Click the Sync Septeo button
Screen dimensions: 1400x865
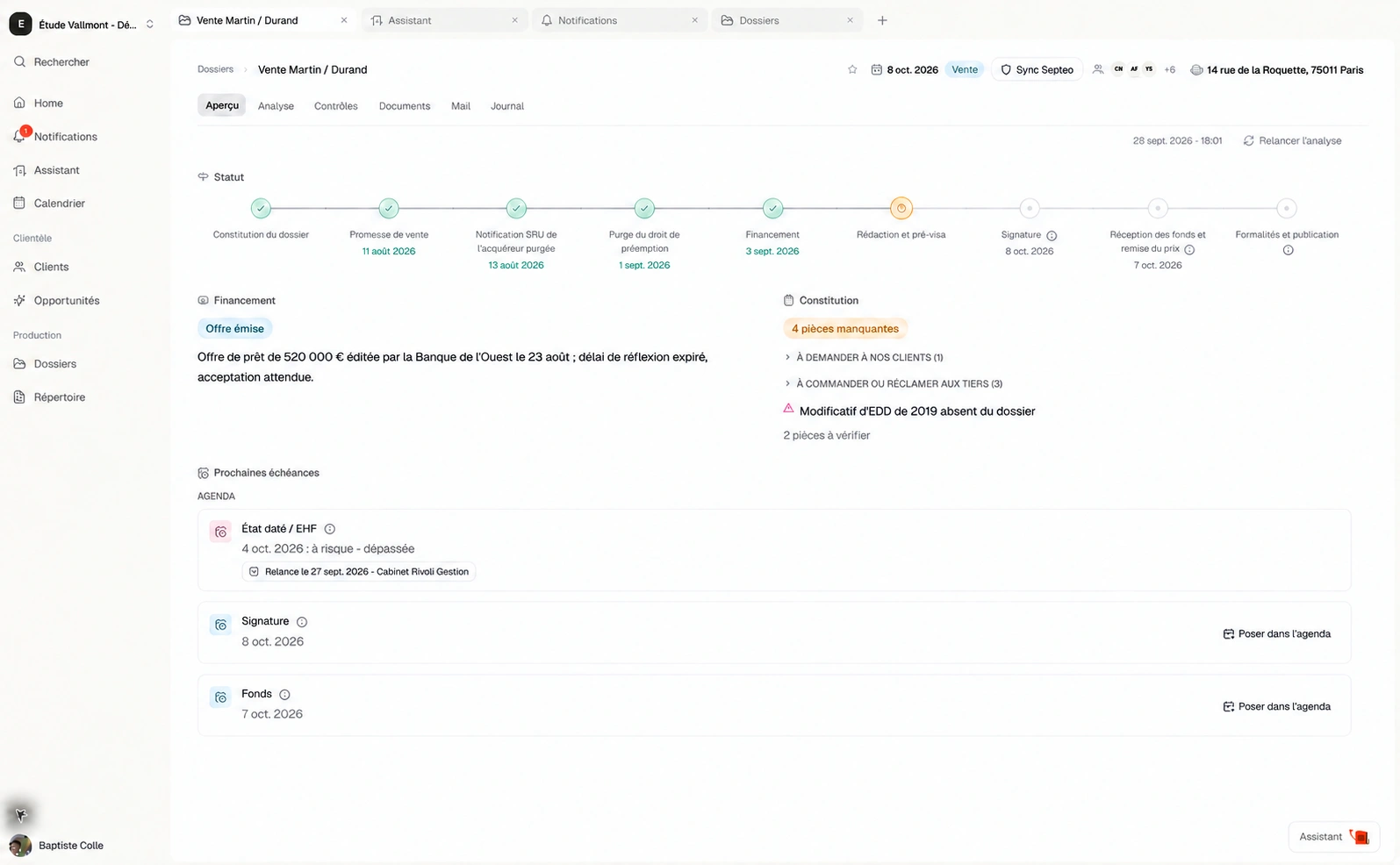pyautogui.click(x=1037, y=70)
